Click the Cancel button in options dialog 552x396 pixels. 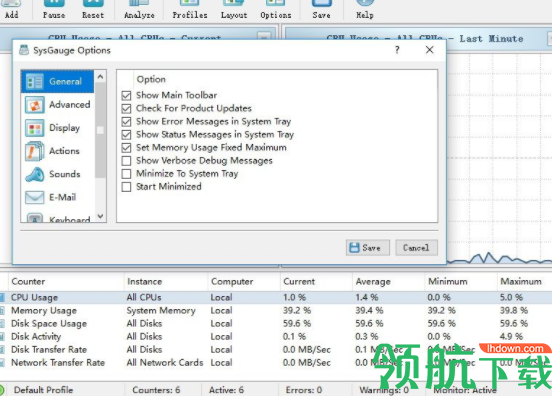click(416, 248)
